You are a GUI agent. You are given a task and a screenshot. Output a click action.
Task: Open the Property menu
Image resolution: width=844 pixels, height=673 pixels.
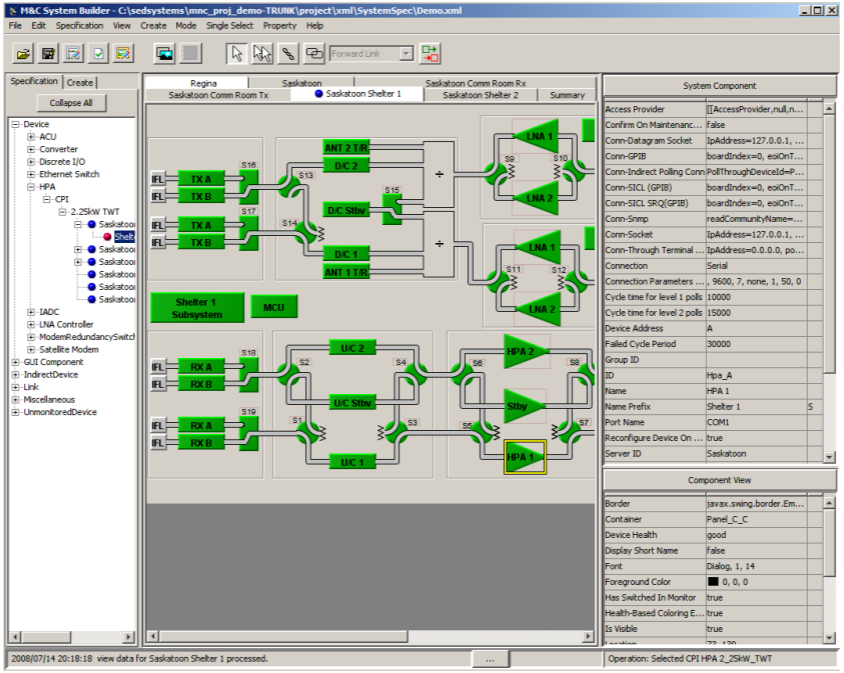coord(279,25)
